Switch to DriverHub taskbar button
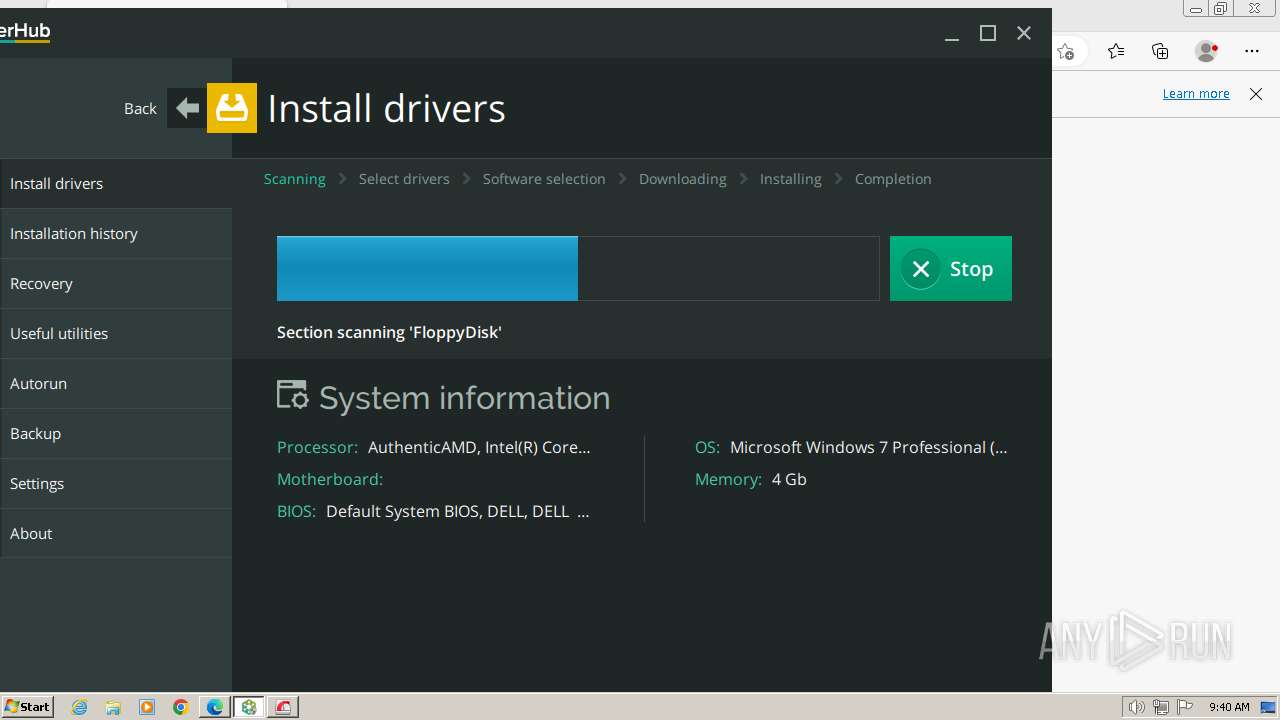1280x720 pixels. click(x=249, y=707)
